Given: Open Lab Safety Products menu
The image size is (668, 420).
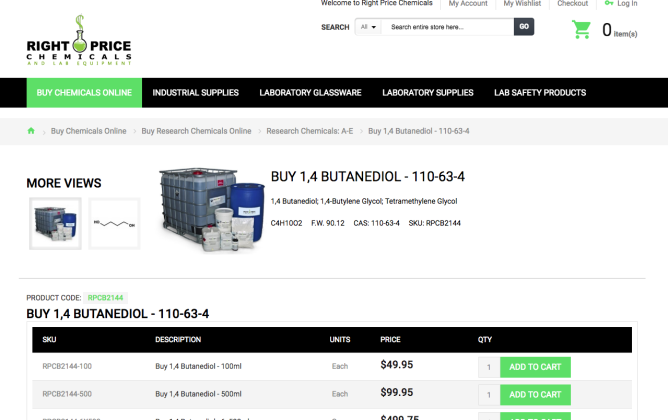Looking at the screenshot, I should coord(540,93).
